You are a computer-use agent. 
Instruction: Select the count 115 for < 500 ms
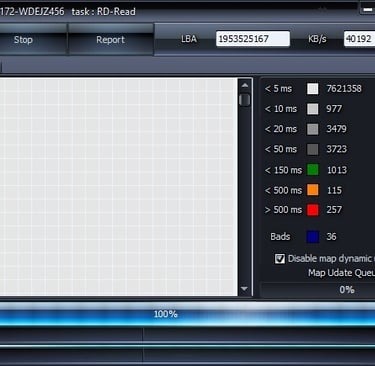click(334, 190)
